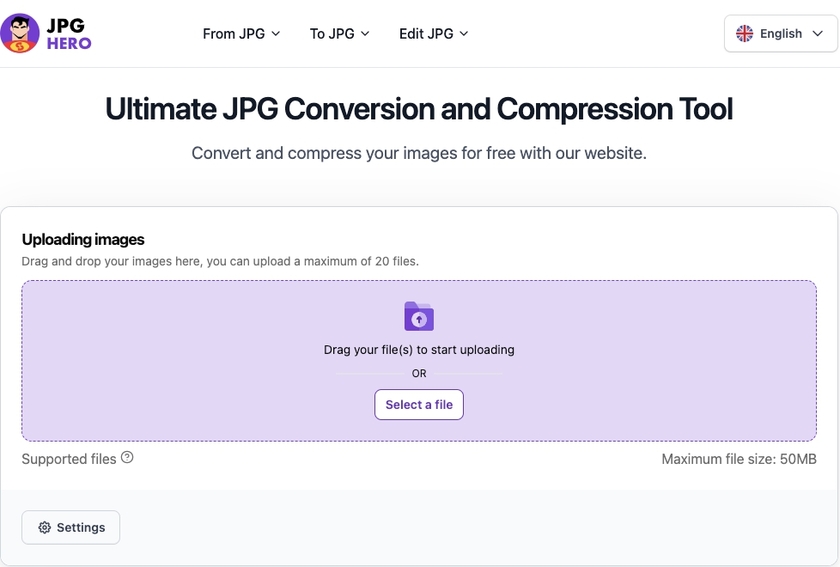Click the Supported files label
The width and height of the screenshot is (840, 567).
(x=69, y=459)
